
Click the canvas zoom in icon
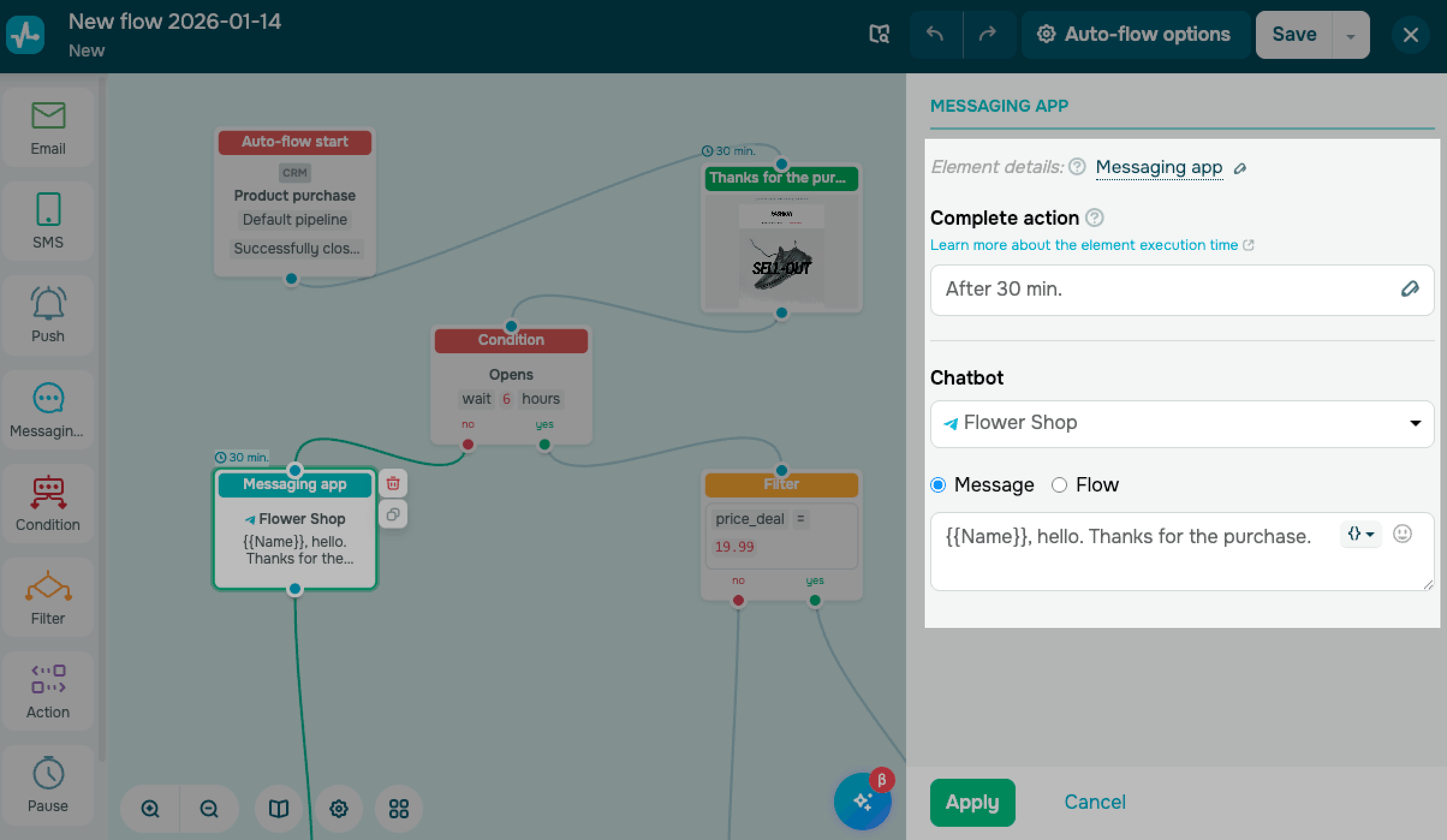point(150,809)
